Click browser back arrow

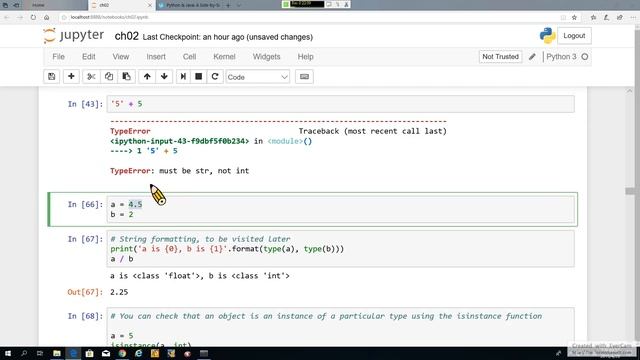pos(7,17)
